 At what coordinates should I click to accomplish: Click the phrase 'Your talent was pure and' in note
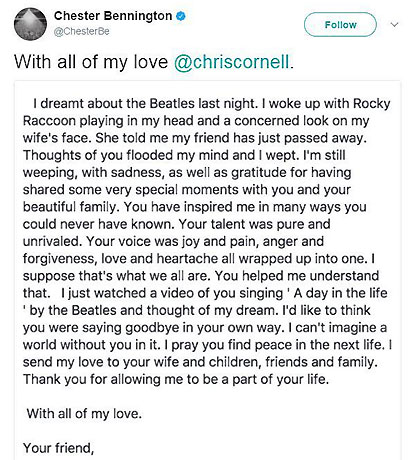(x=255, y=224)
